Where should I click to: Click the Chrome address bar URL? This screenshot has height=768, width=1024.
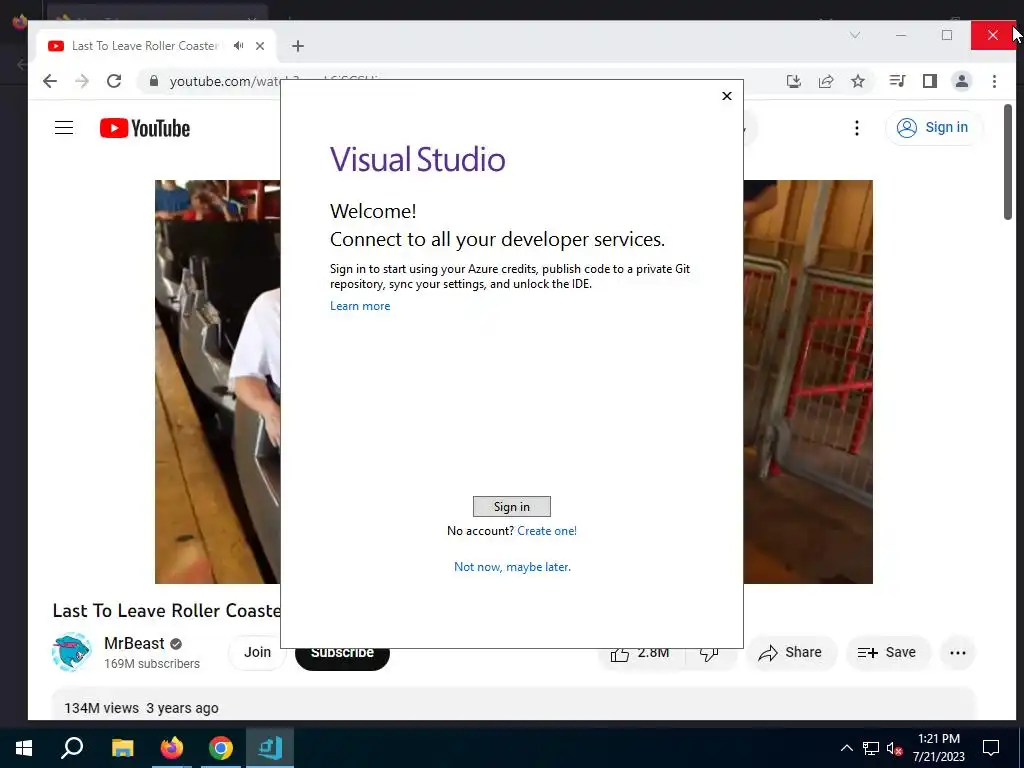274,81
